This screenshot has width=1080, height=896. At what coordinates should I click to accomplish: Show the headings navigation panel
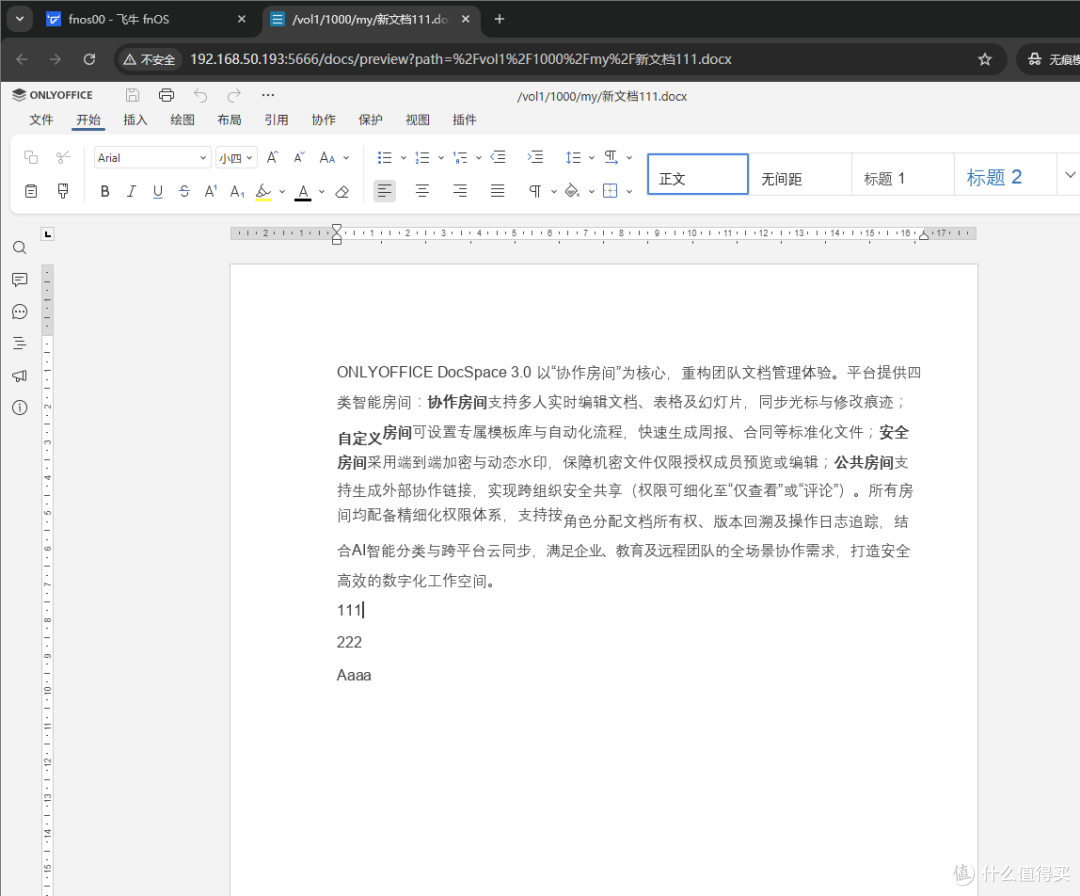[x=20, y=344]
